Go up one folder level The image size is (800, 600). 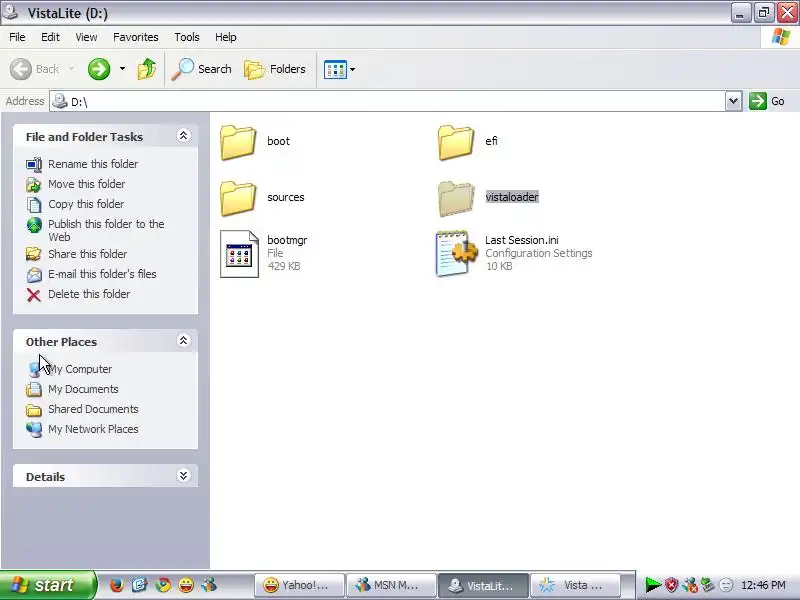pos(147,69)
